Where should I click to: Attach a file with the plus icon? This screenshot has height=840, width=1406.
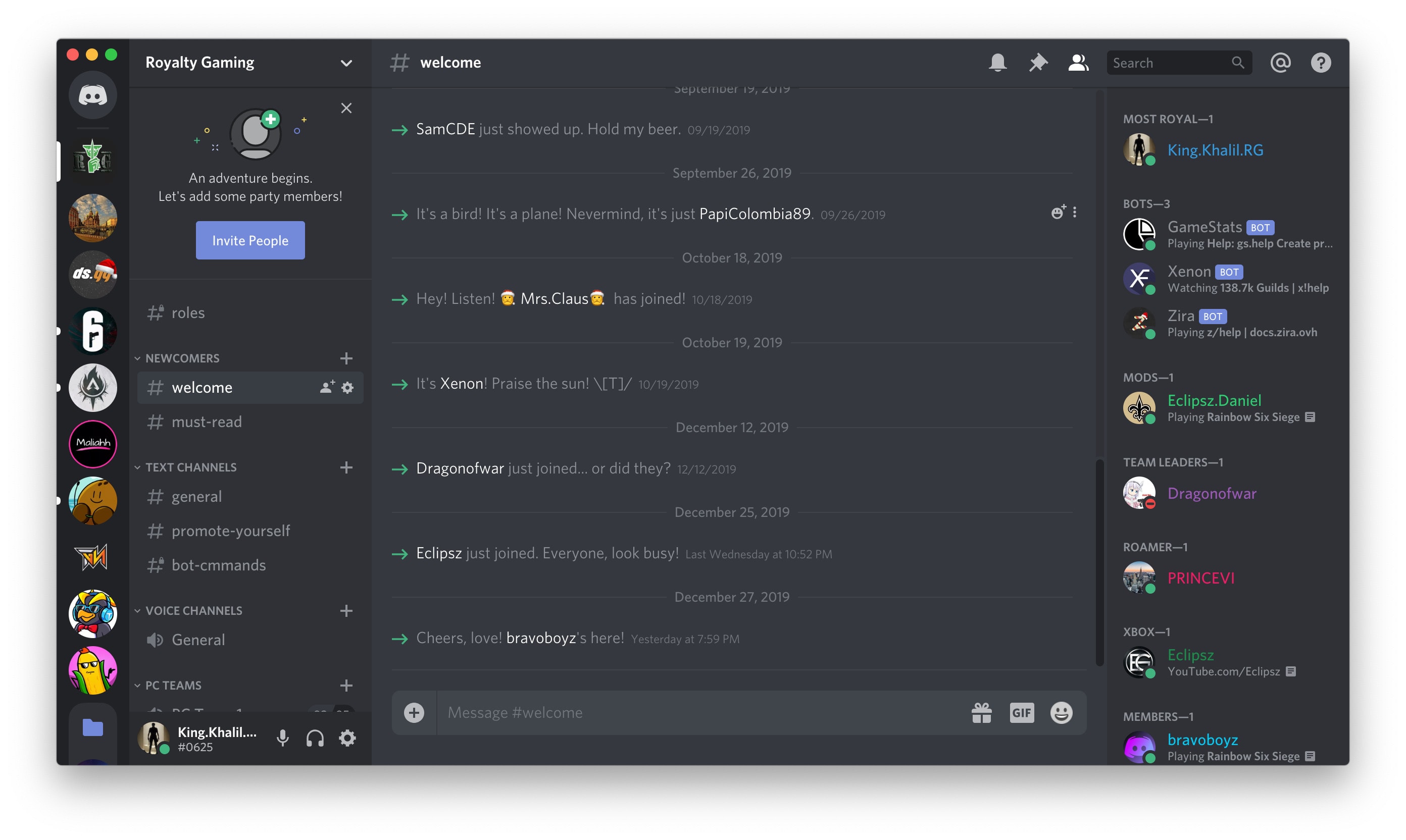point(414,713)
